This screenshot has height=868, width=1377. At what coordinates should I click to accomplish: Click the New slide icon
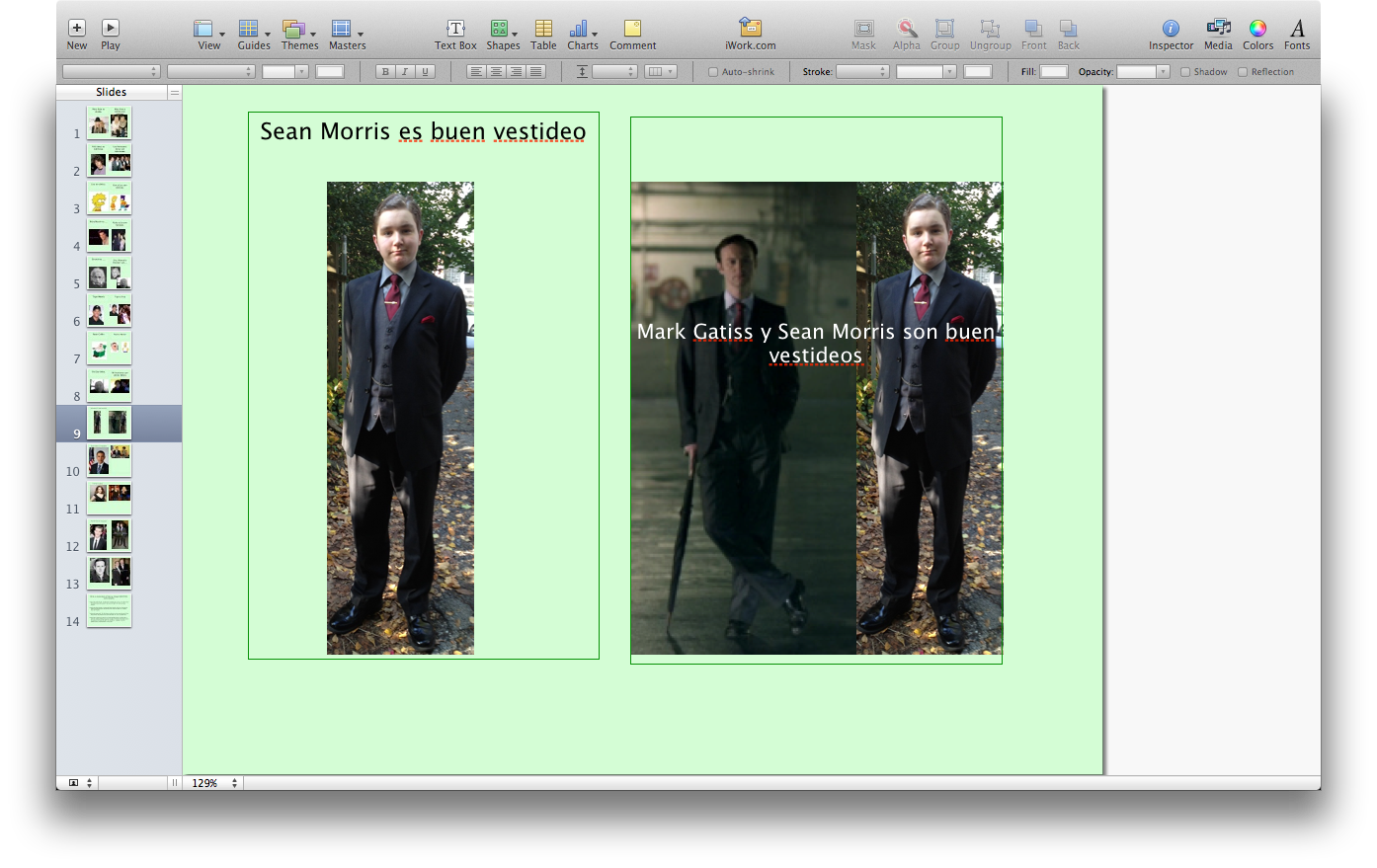pyautogui.click(x=77, y=29)
